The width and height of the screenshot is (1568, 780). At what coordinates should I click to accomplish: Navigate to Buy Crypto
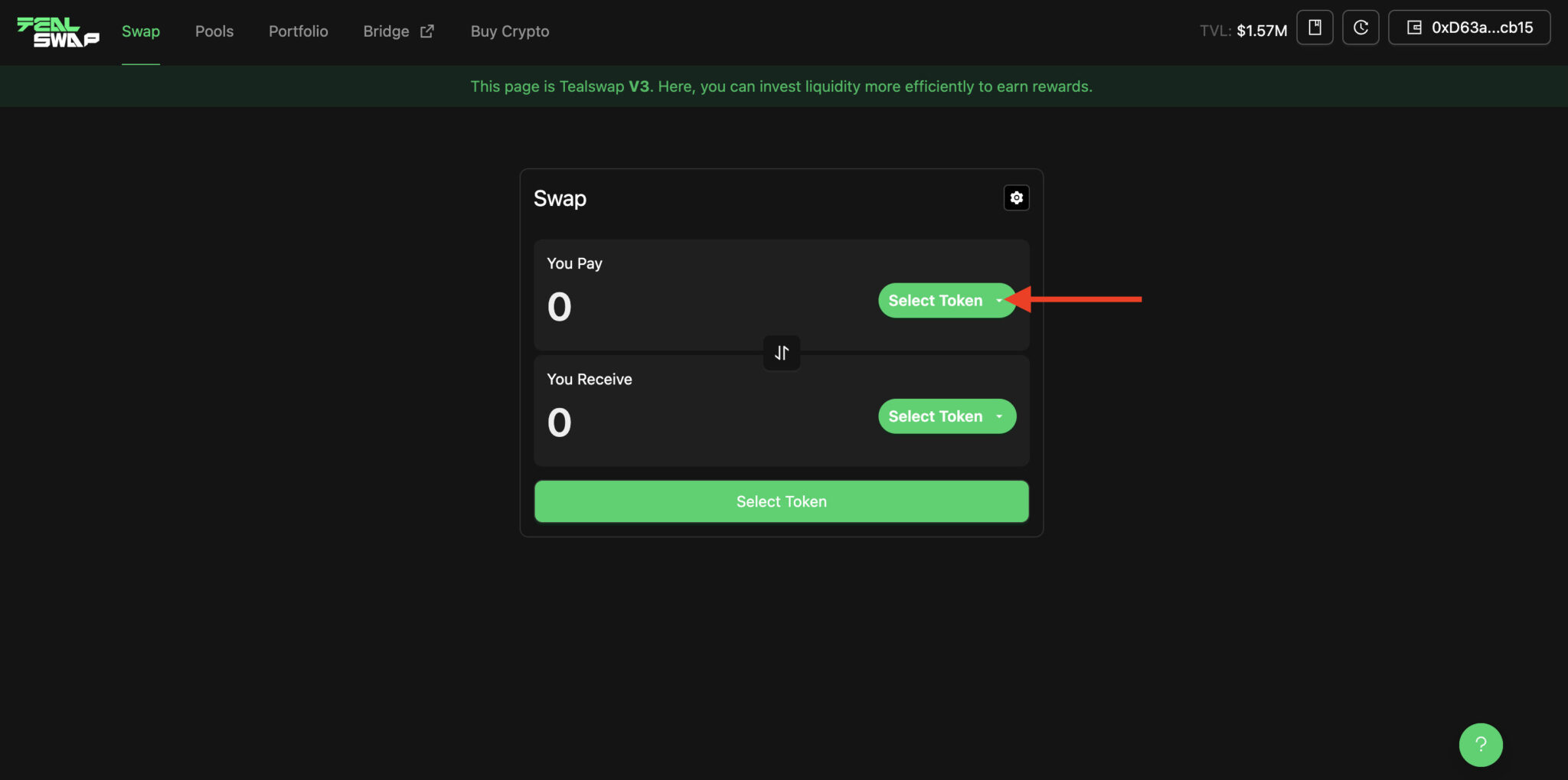tap(509, 31)
